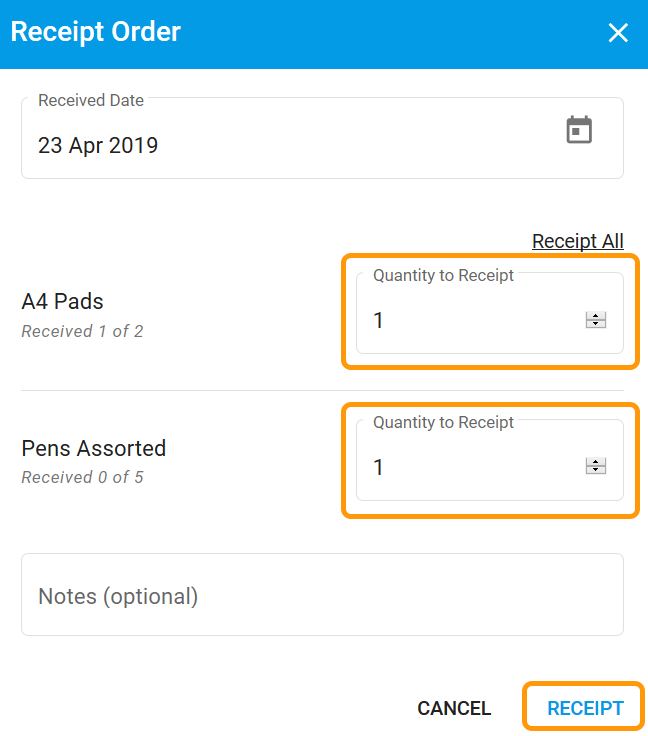Click the 'Received 1 of 2' status text
This screenshot has height=736, width=648.
pos(82,331)
